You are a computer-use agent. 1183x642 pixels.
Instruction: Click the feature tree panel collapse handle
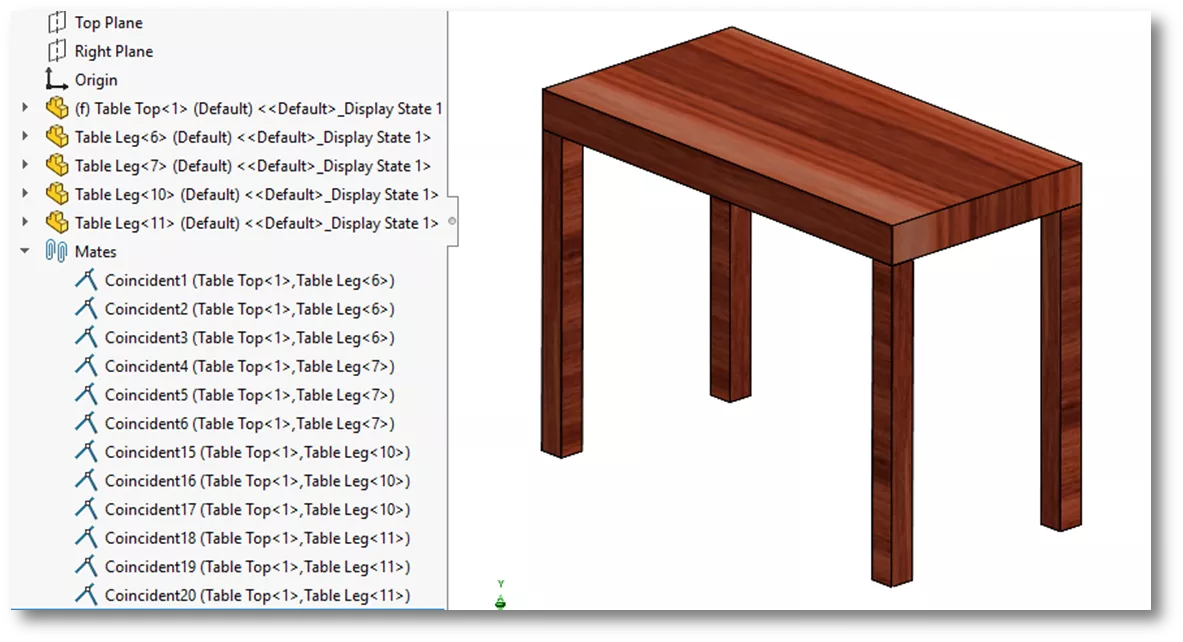pos(453,221)
